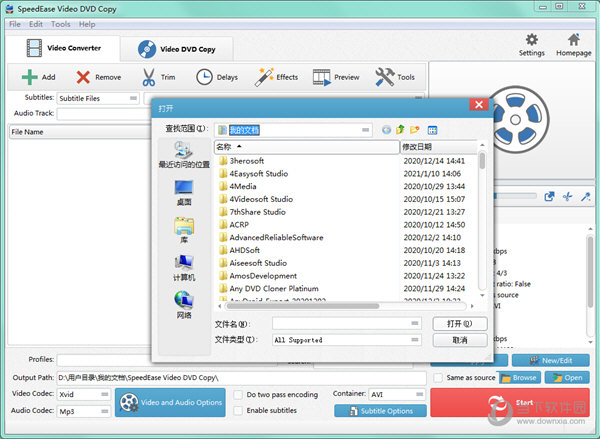This screenshot has height=439, width=600.
Task: Switch to Video Converter tab
Action: (64, 48)
